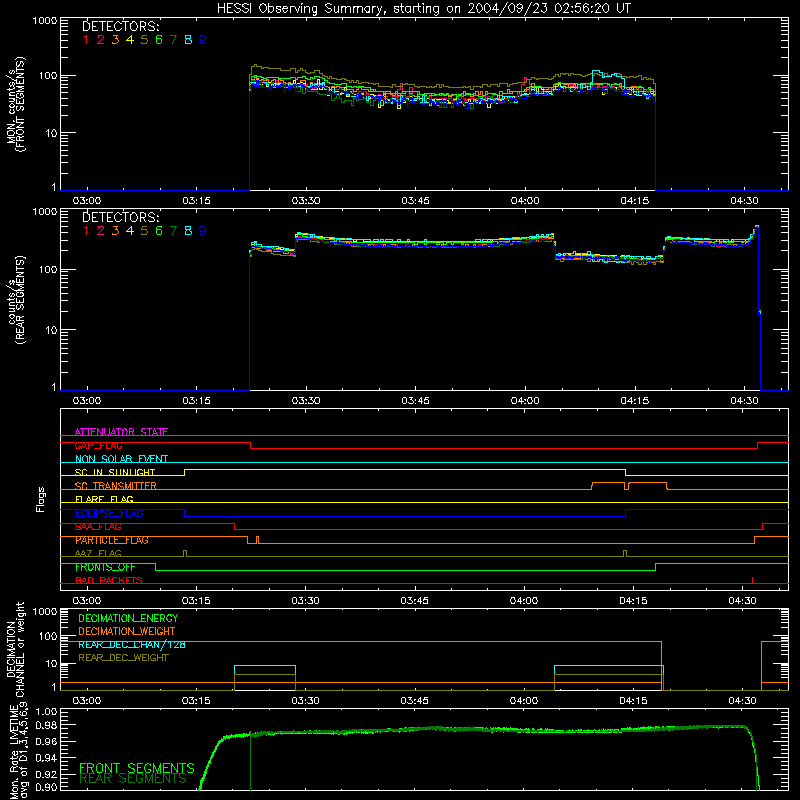Click the 1.00 y-axis value of livetime plot
Screen dimensions: 800x800
(x=46, y=711)
